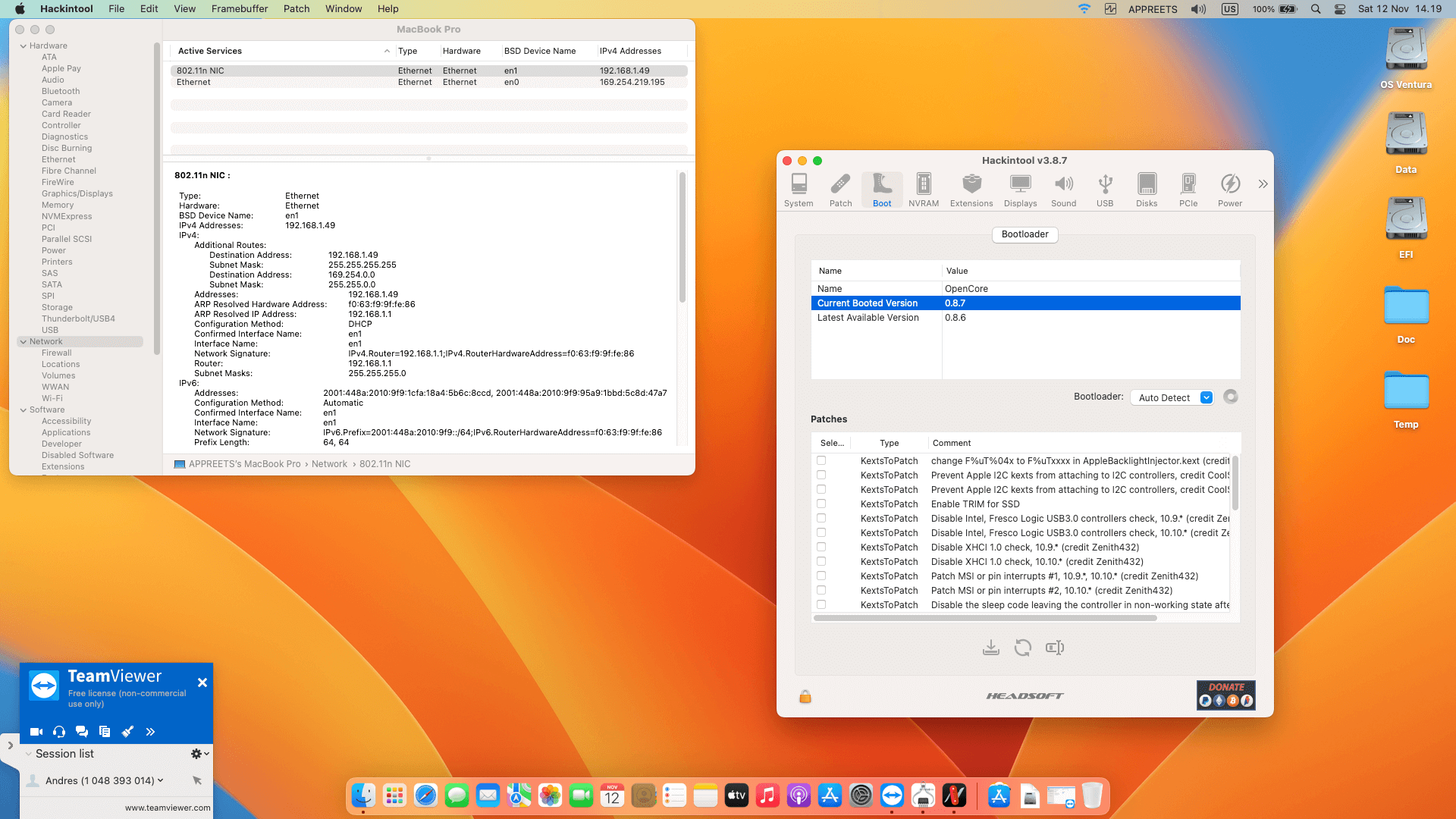Click the Donate badge in Hackintool
The image size is (1456, 819).
(1226, 695)
